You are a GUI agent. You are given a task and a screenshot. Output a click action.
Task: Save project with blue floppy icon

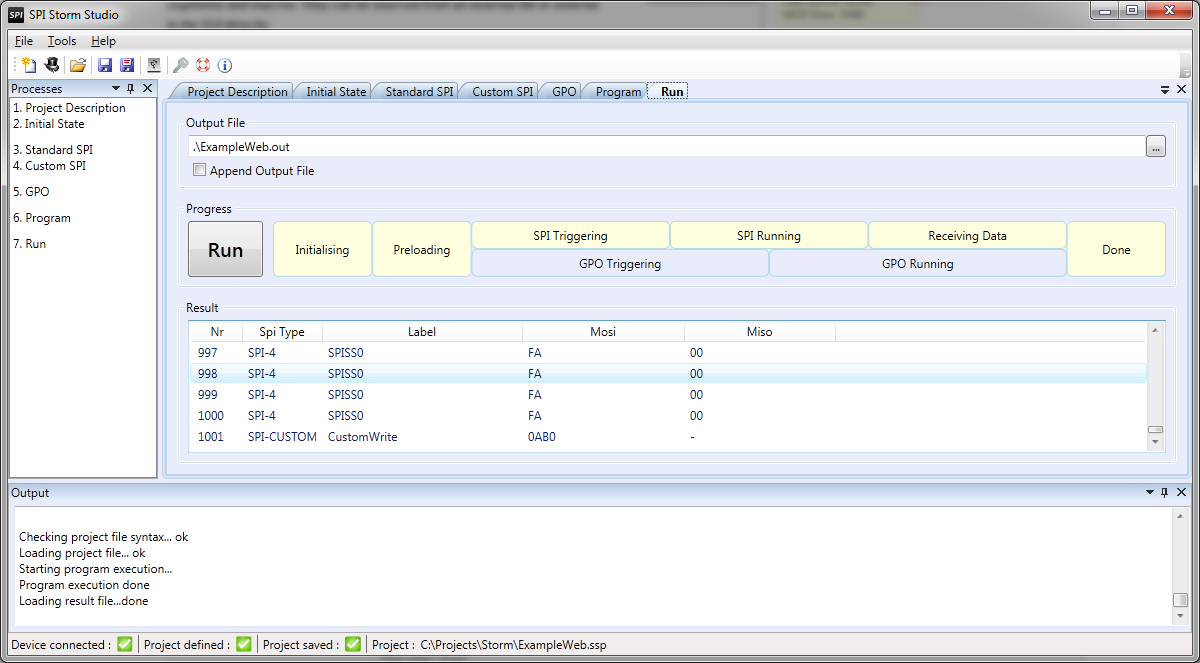tap(105, 65)
